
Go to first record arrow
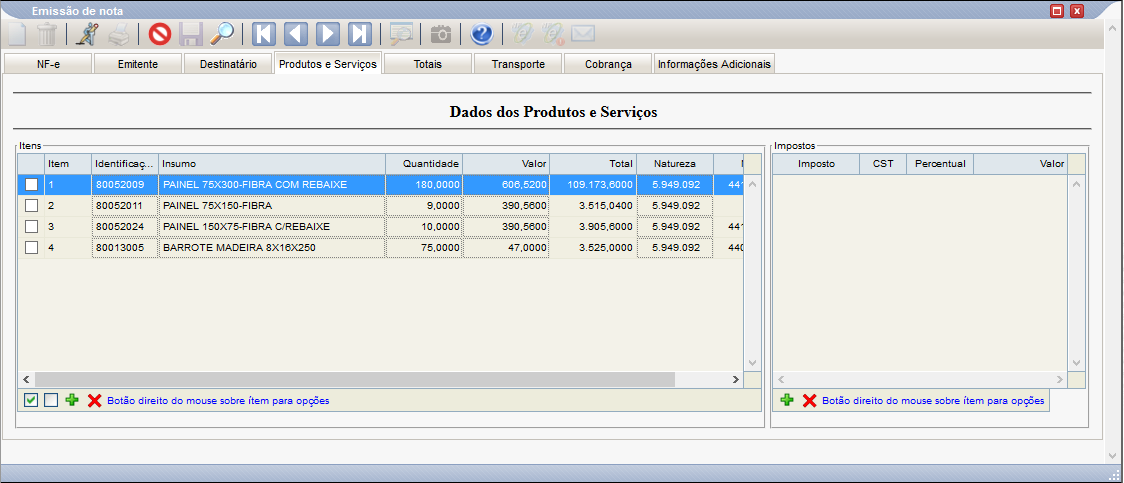tap(265, 34)
